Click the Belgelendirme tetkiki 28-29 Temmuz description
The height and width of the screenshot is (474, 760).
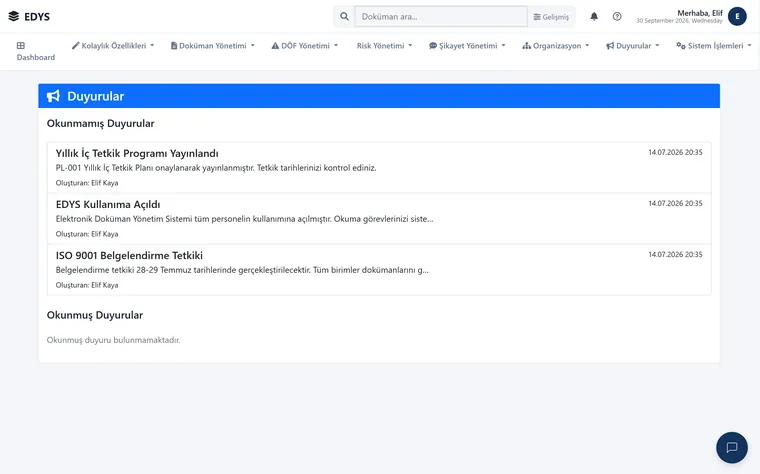[x=242, y=270]
